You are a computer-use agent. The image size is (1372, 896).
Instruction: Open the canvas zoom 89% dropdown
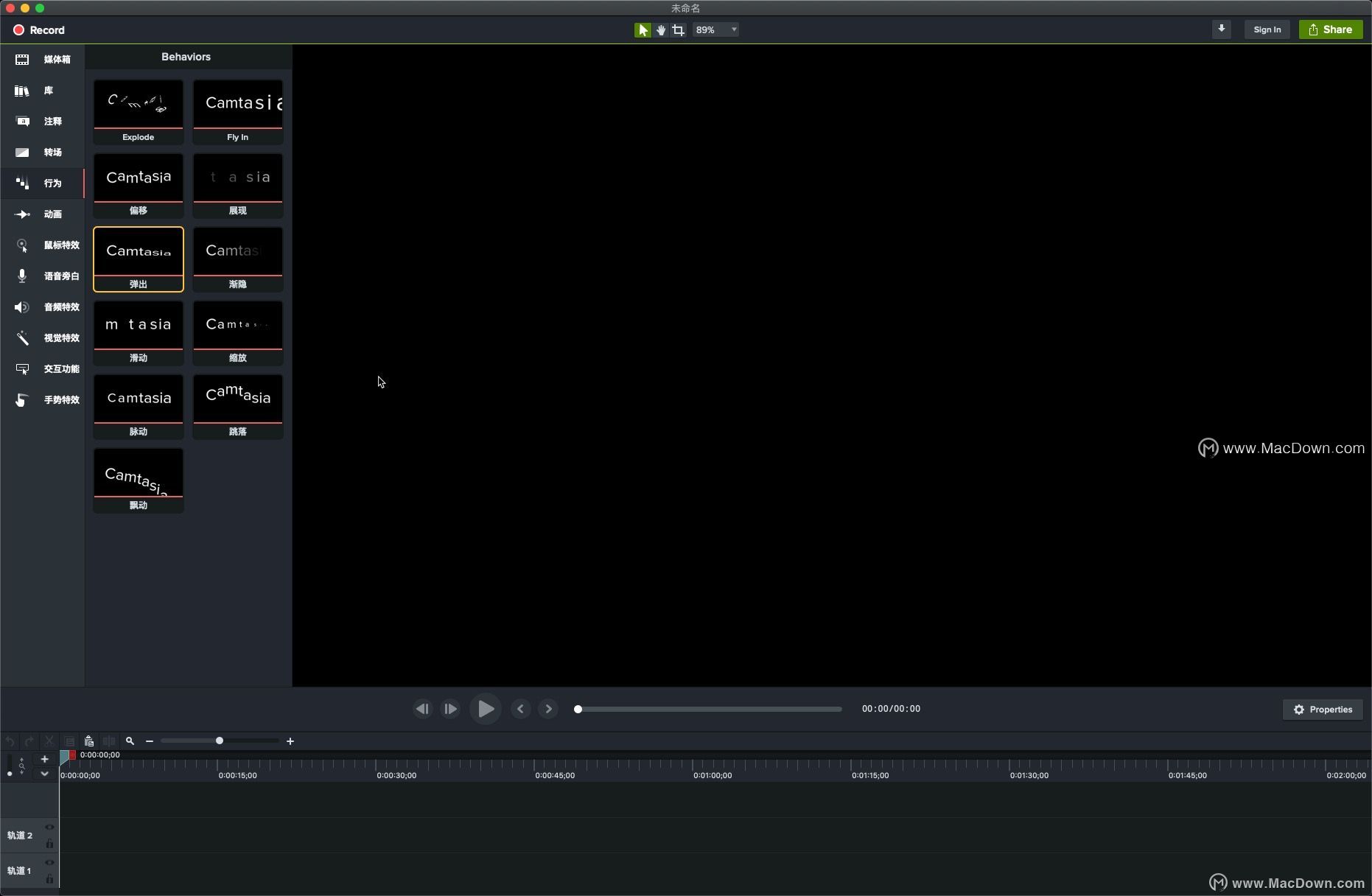[x=715, y=30]
